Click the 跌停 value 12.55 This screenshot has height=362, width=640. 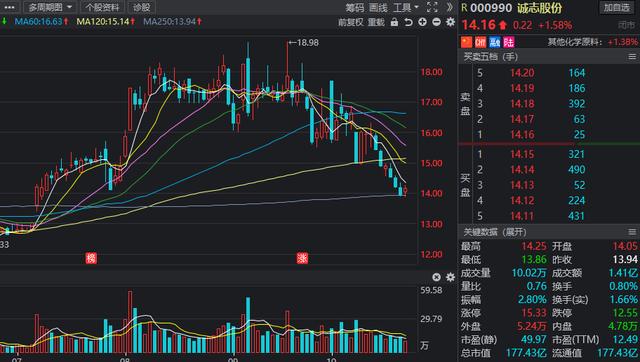click(x=625, y=313)
